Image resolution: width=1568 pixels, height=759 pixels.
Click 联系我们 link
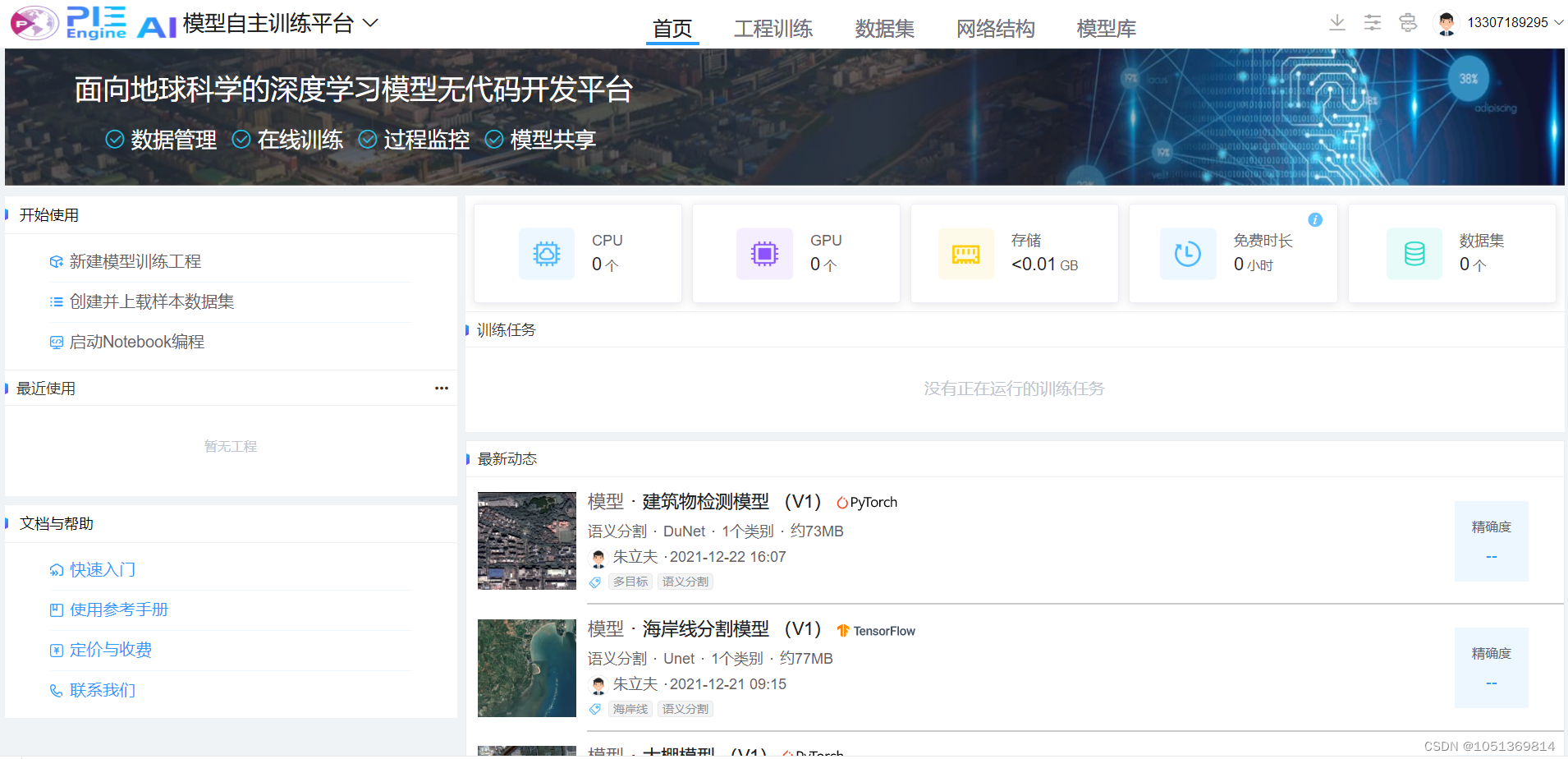103,690
